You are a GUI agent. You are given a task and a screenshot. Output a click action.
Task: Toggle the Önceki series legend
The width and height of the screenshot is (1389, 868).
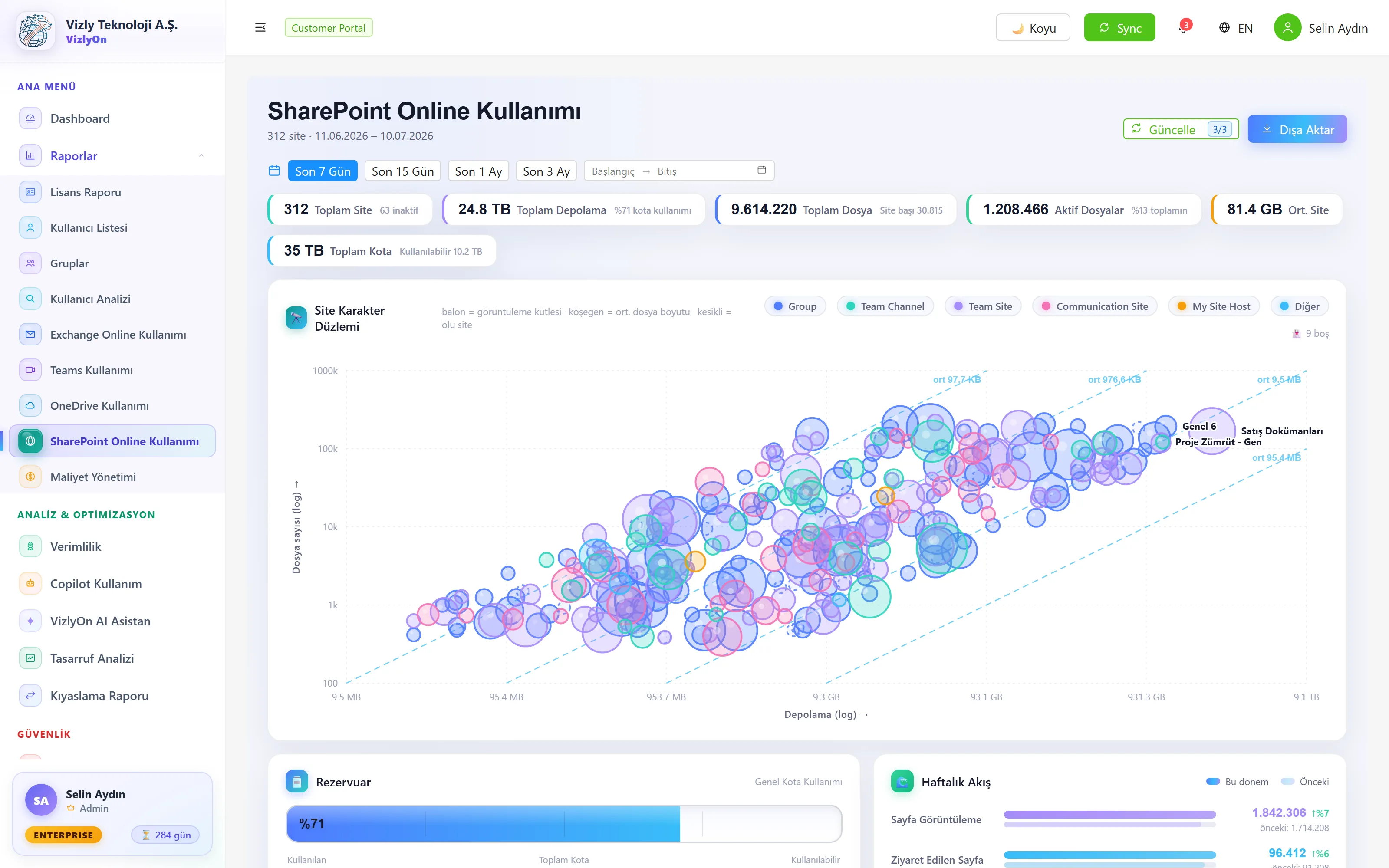pyautogui.click(x=1305, y=781)
